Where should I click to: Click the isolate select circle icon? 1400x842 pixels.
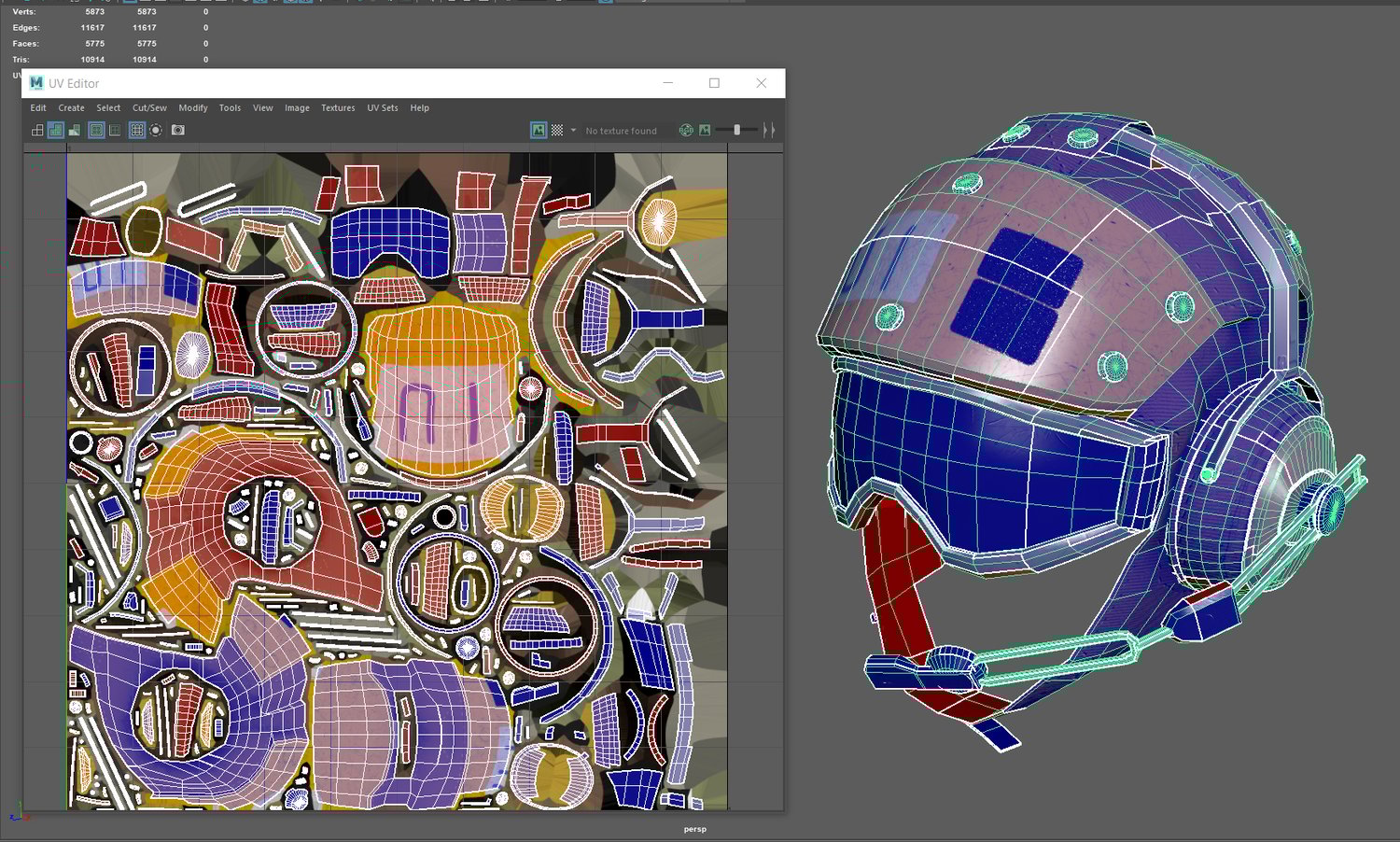156,131
